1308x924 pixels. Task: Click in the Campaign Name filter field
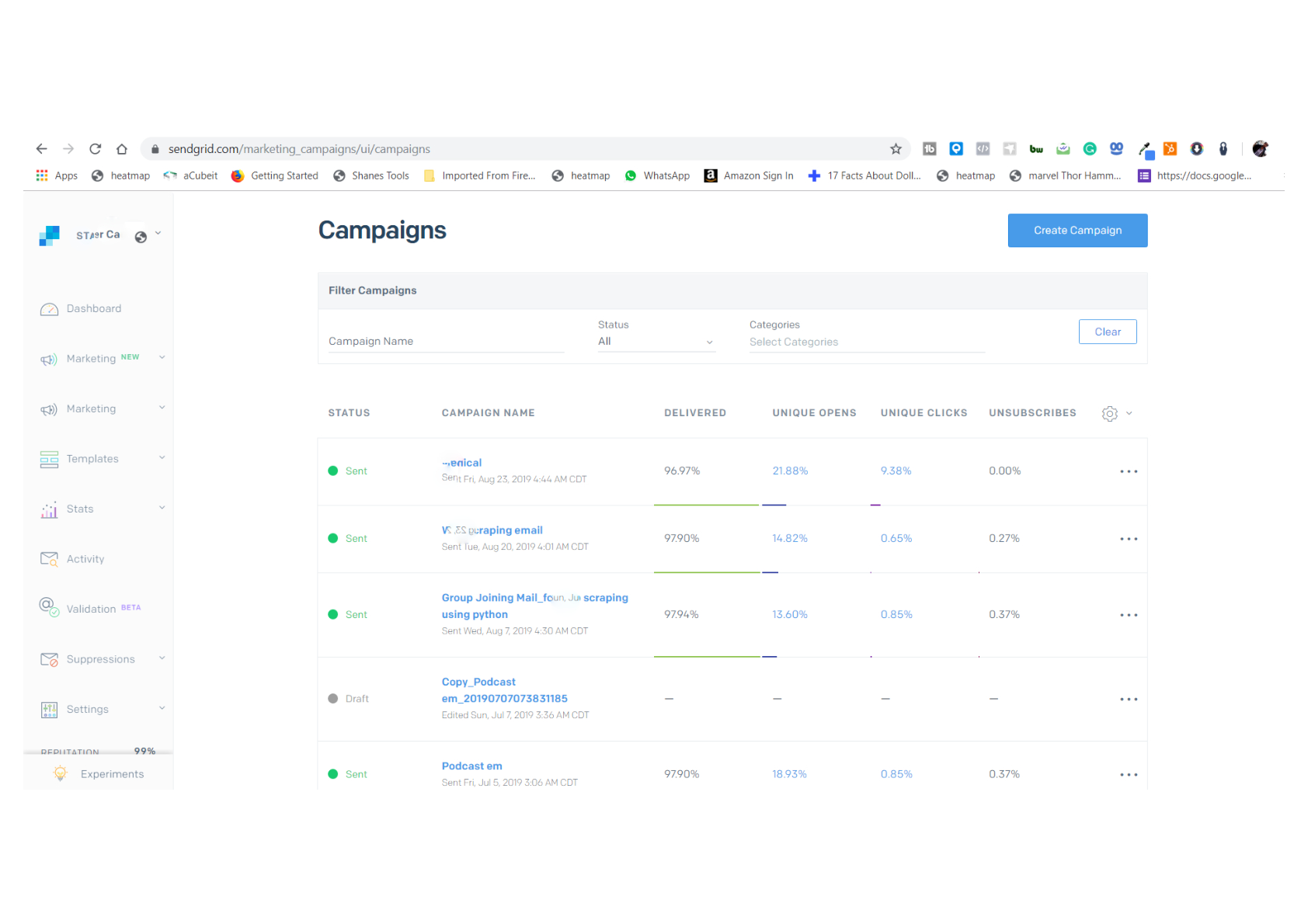tap(445, 341)
